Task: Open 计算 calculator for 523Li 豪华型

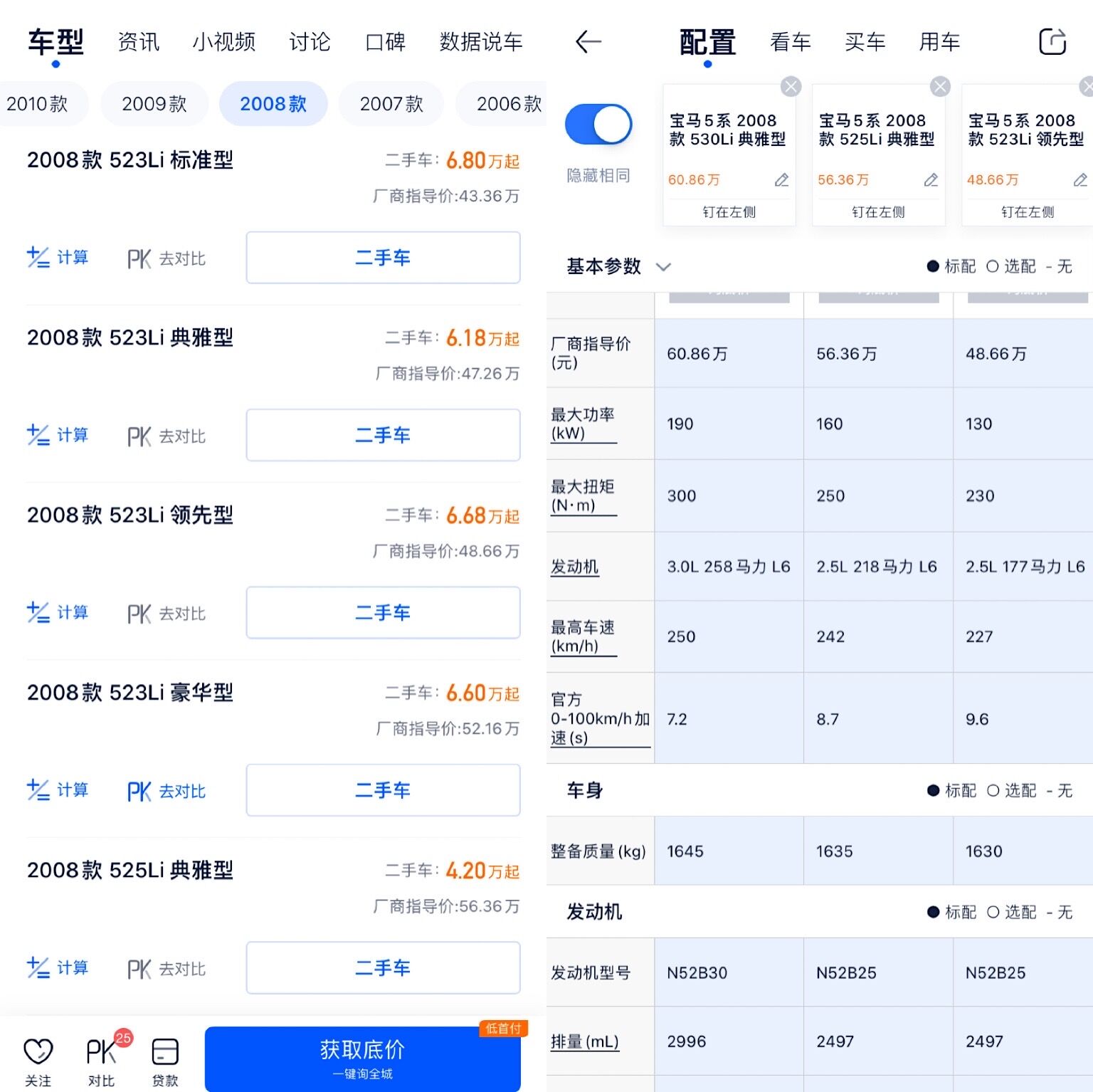Action: [58, 789]
